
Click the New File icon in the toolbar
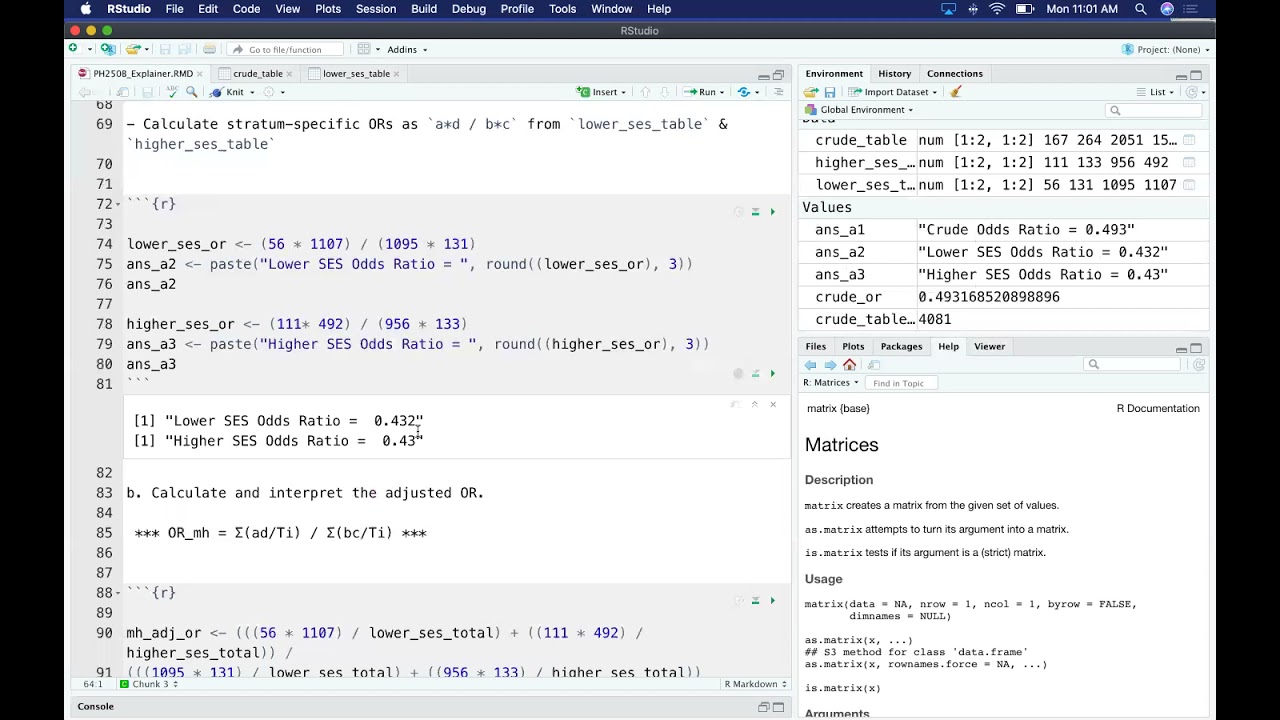click(x=74, y=49)
